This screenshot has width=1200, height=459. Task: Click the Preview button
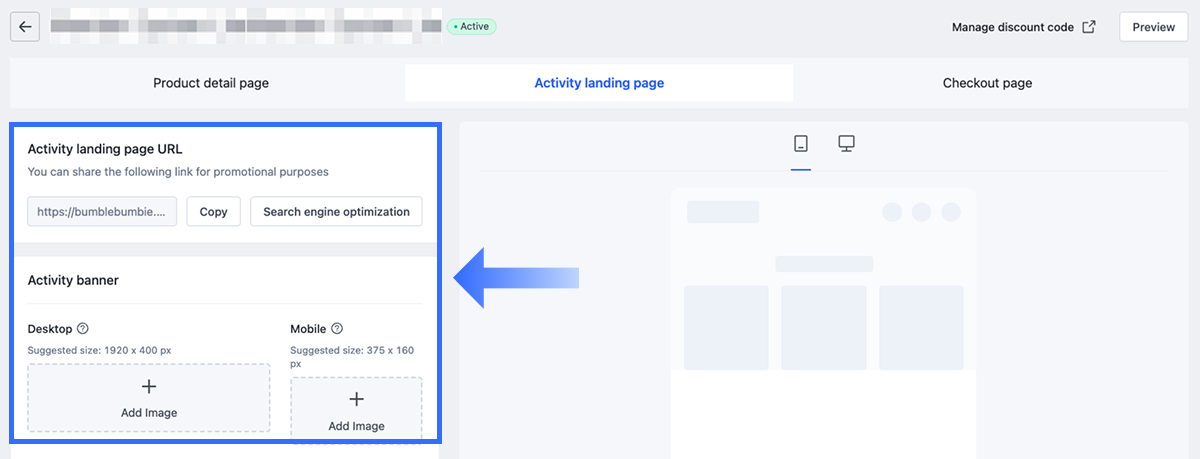pos(1153,27)
